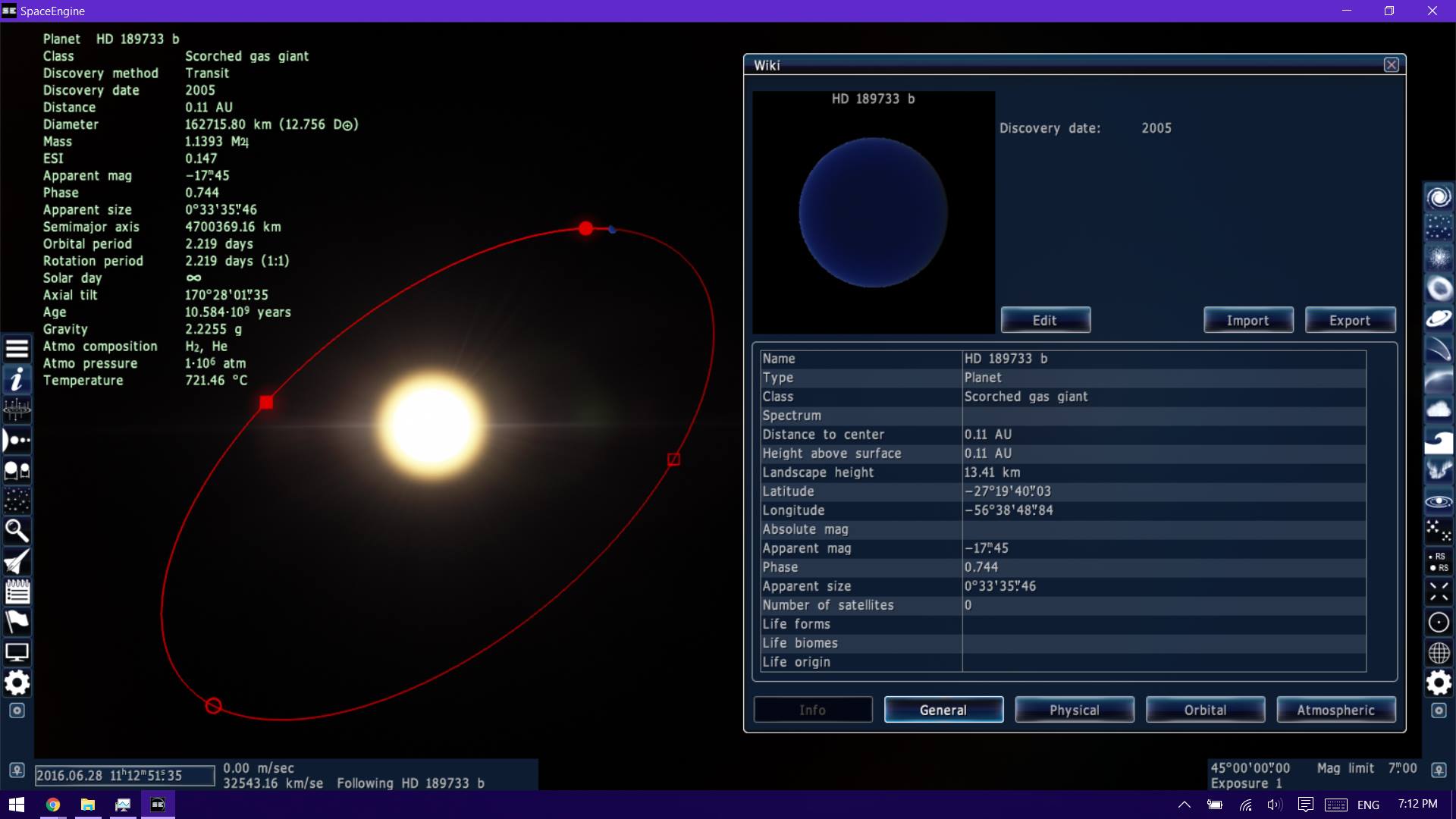Open the locations flag icon

point(17,622)
